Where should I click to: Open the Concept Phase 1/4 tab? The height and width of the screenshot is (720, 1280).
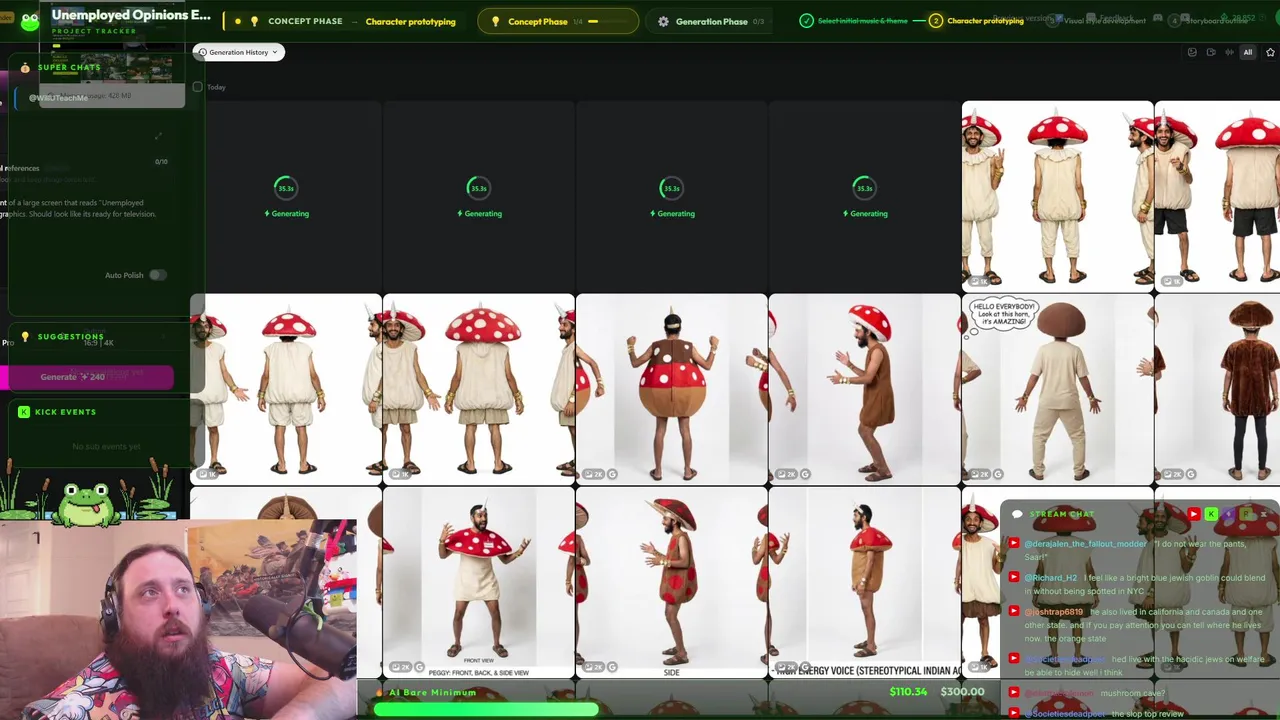tap(558, 21)
